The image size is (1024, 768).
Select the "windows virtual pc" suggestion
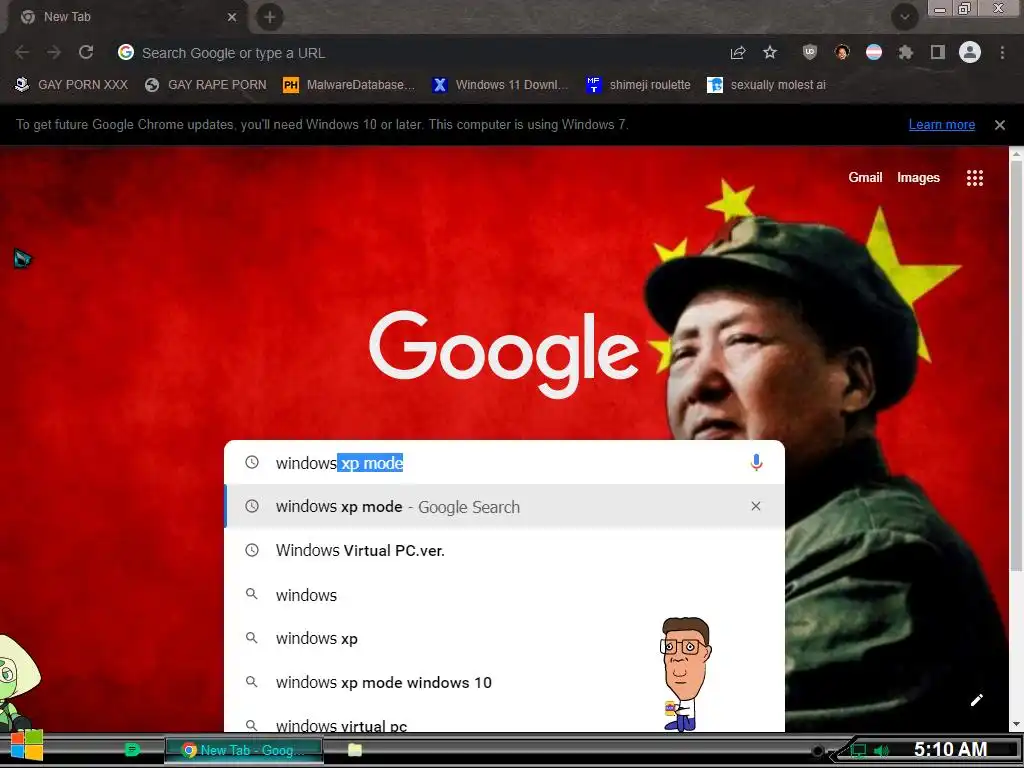point(504,720)
